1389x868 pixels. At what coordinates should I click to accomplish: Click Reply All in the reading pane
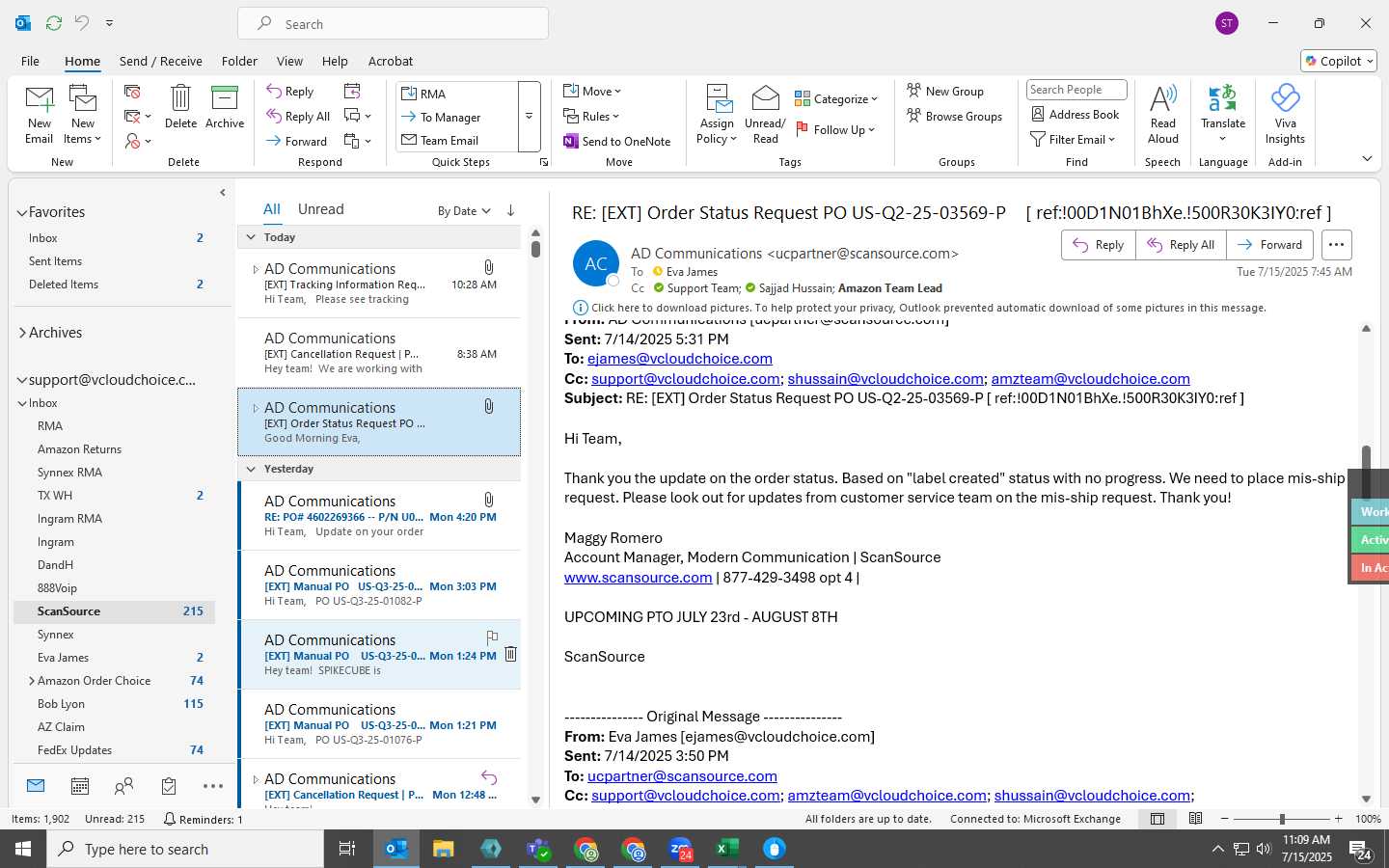point(1181,245)
